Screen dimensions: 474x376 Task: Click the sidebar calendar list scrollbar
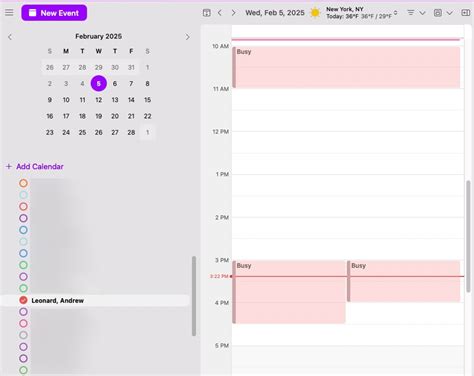point(194,296)
